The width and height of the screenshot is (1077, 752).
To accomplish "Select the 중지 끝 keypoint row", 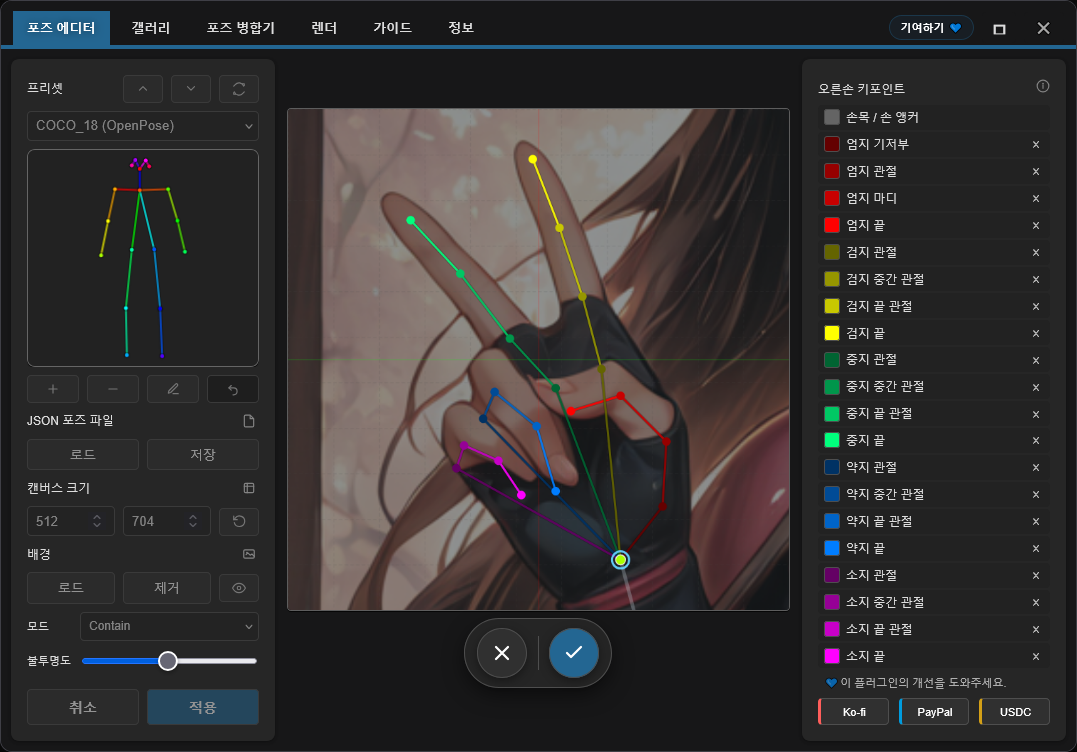I will point(933,440).
